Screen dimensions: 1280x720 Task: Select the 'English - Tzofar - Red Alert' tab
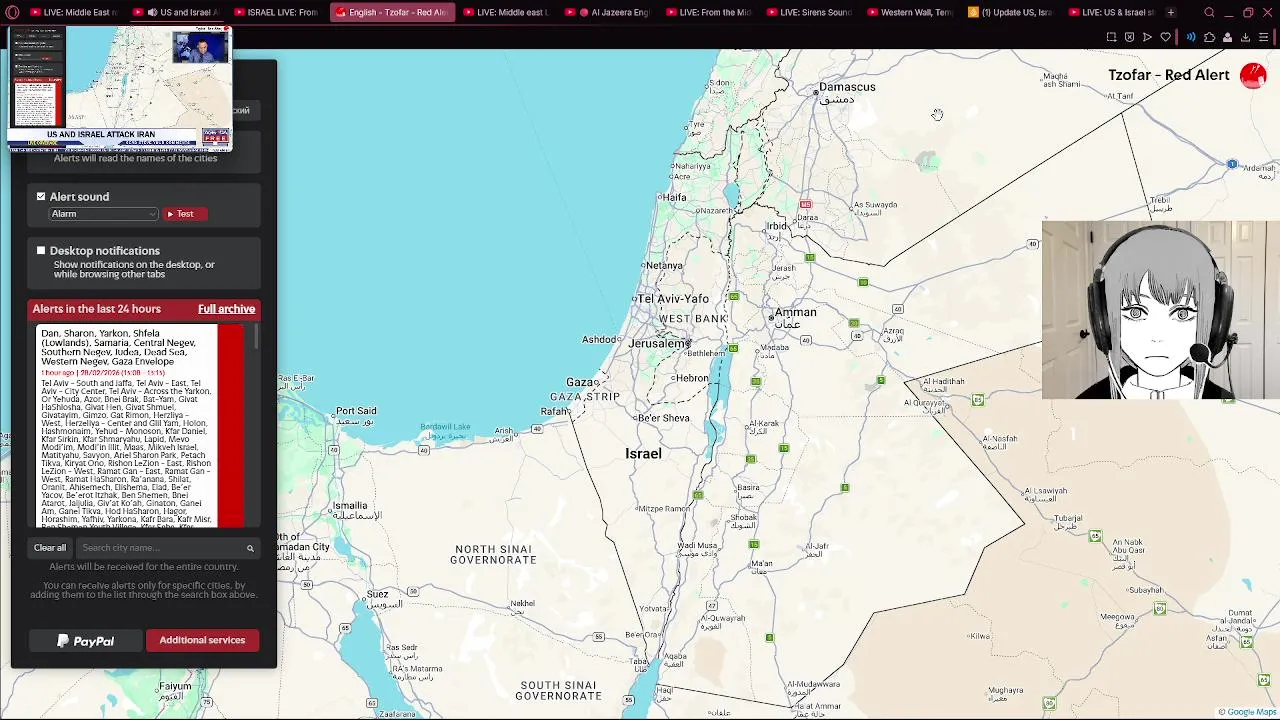(x=391, y=12)
